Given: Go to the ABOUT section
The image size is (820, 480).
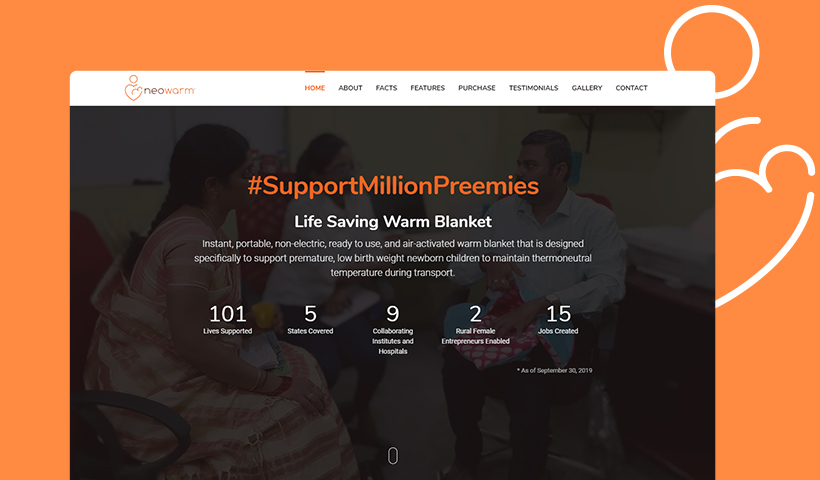Looking at the screenshot, I should click(x=350, y=88).
